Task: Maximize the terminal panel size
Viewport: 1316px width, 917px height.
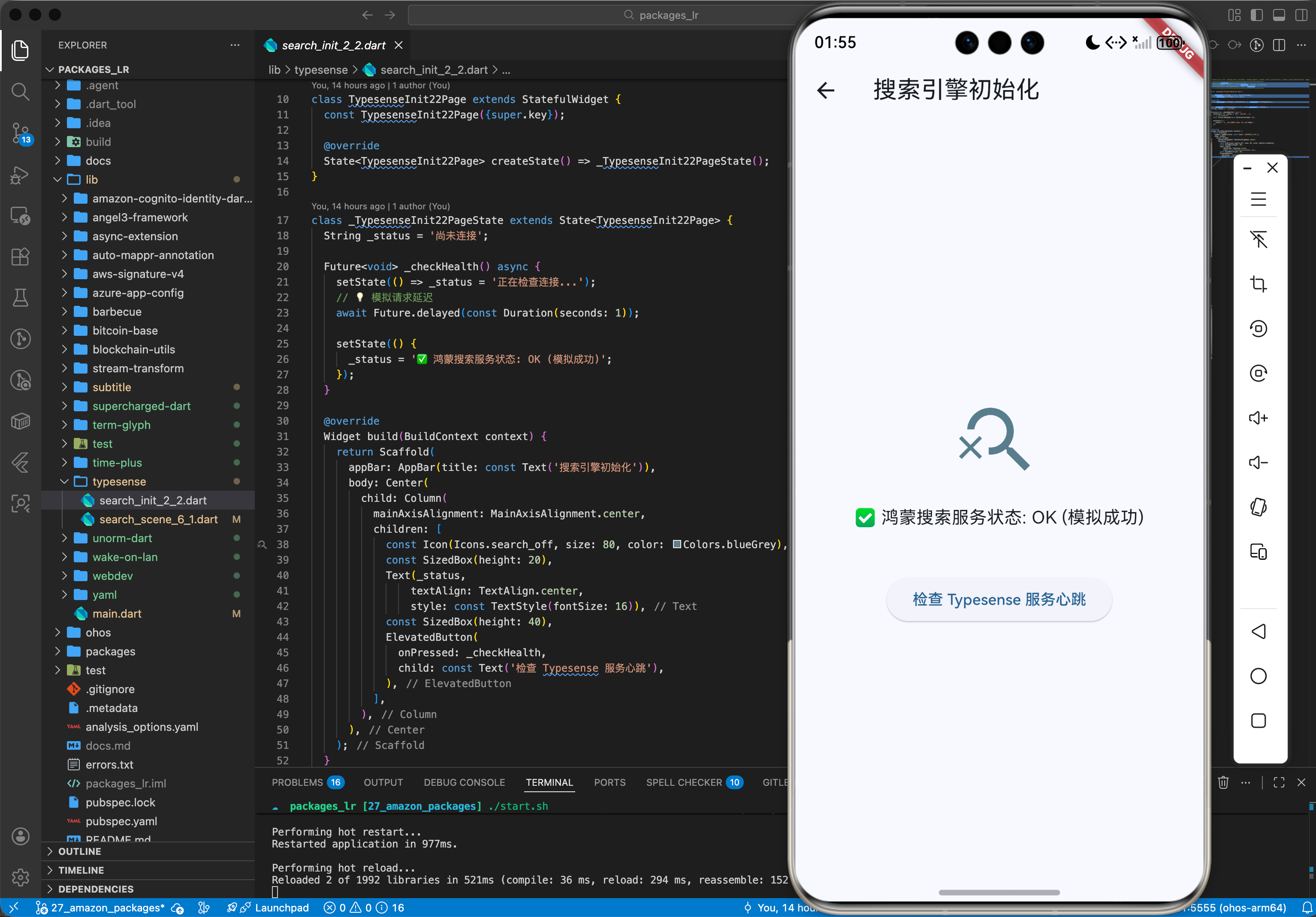Action: point(1279,783)
